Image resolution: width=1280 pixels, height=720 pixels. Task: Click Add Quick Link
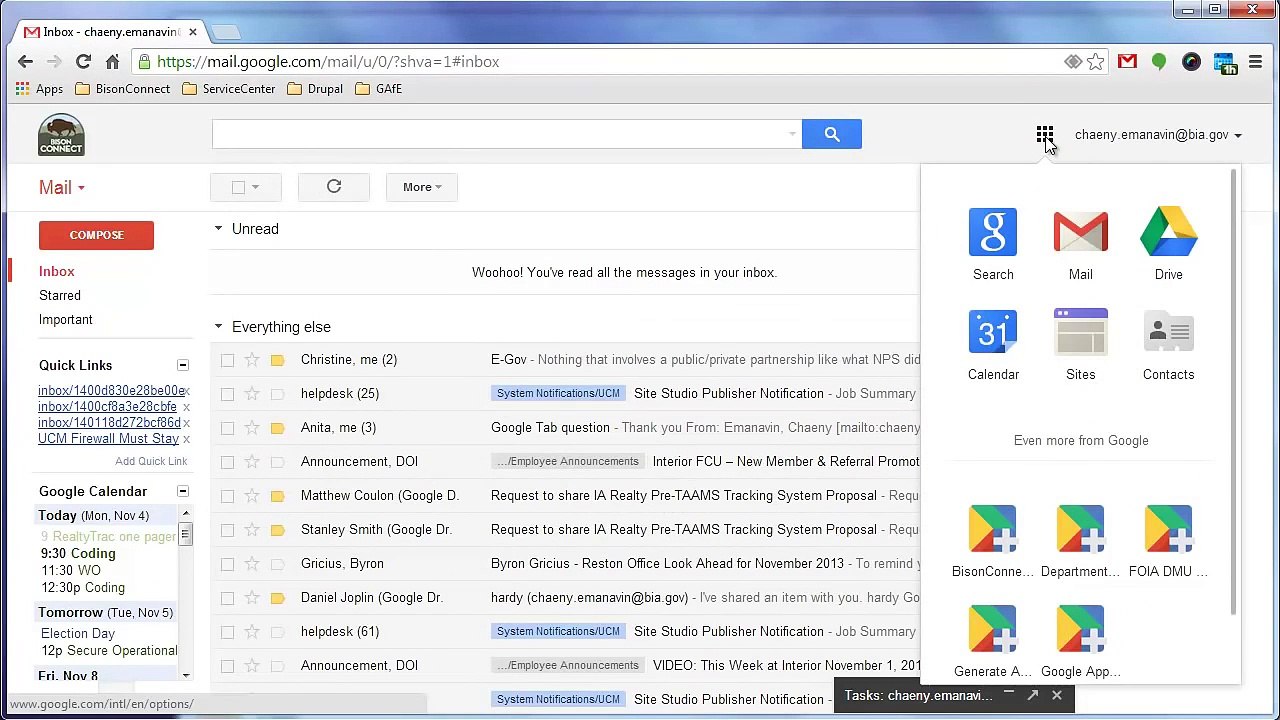coord(151,461)
